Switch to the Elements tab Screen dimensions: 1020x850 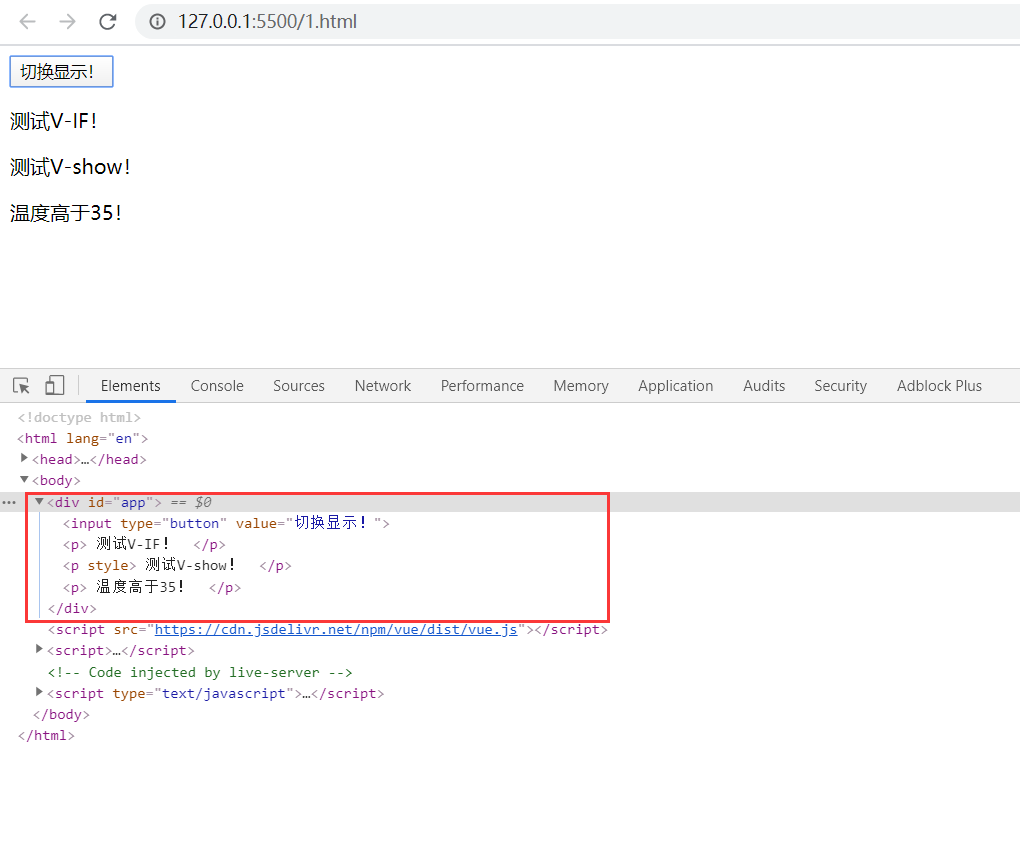[130, 386]
